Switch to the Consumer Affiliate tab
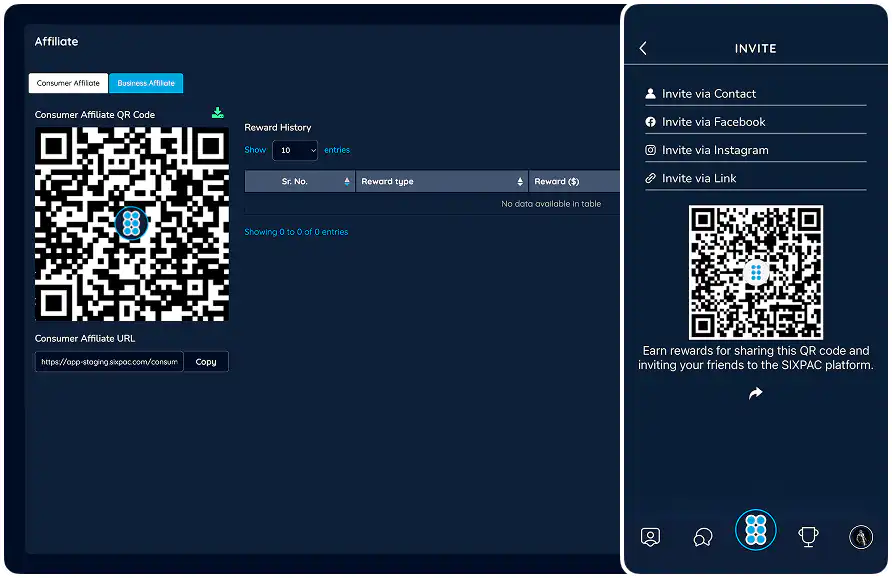The height and width of the screenshot is (578, 892). pos(68,83)
